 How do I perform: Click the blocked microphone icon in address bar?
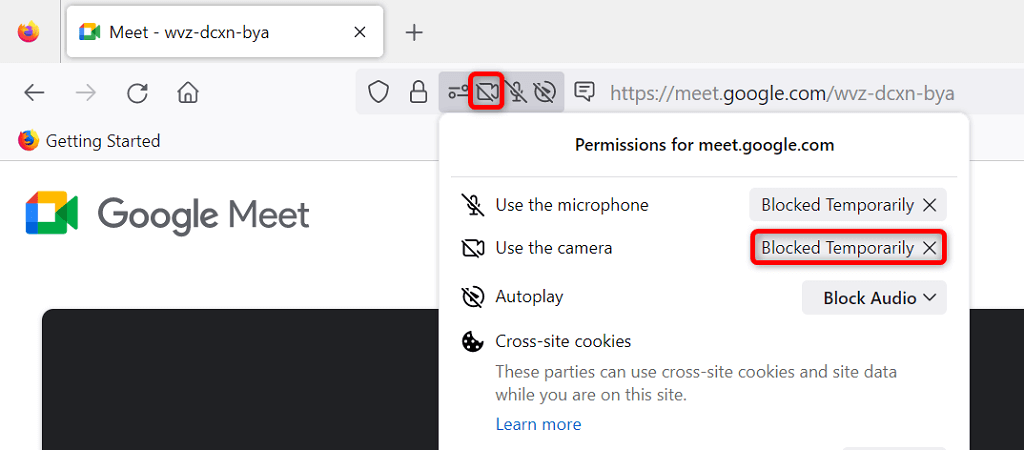click(516, 92)
